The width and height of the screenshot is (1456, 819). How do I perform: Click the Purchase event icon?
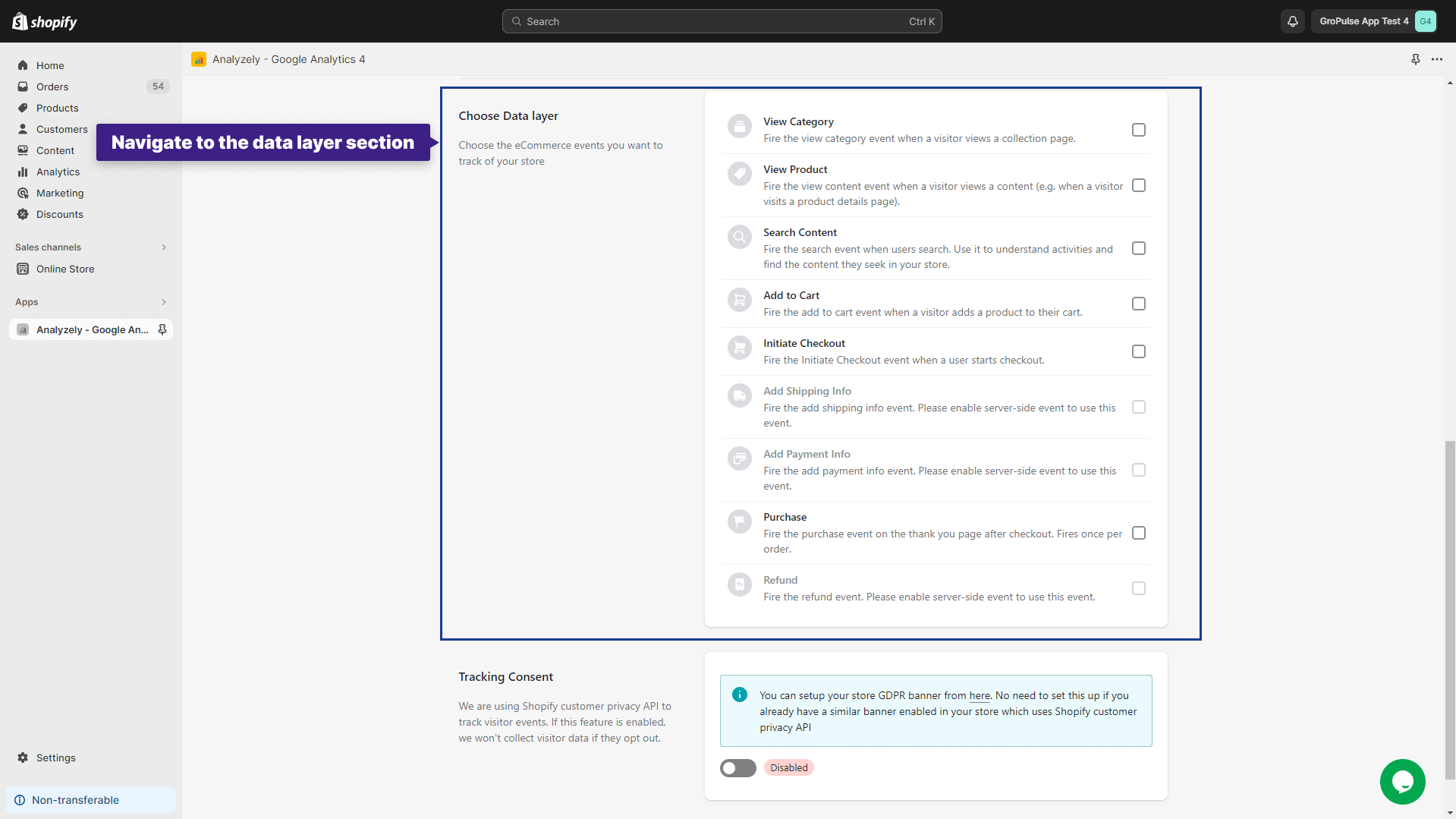click(739, 521)
